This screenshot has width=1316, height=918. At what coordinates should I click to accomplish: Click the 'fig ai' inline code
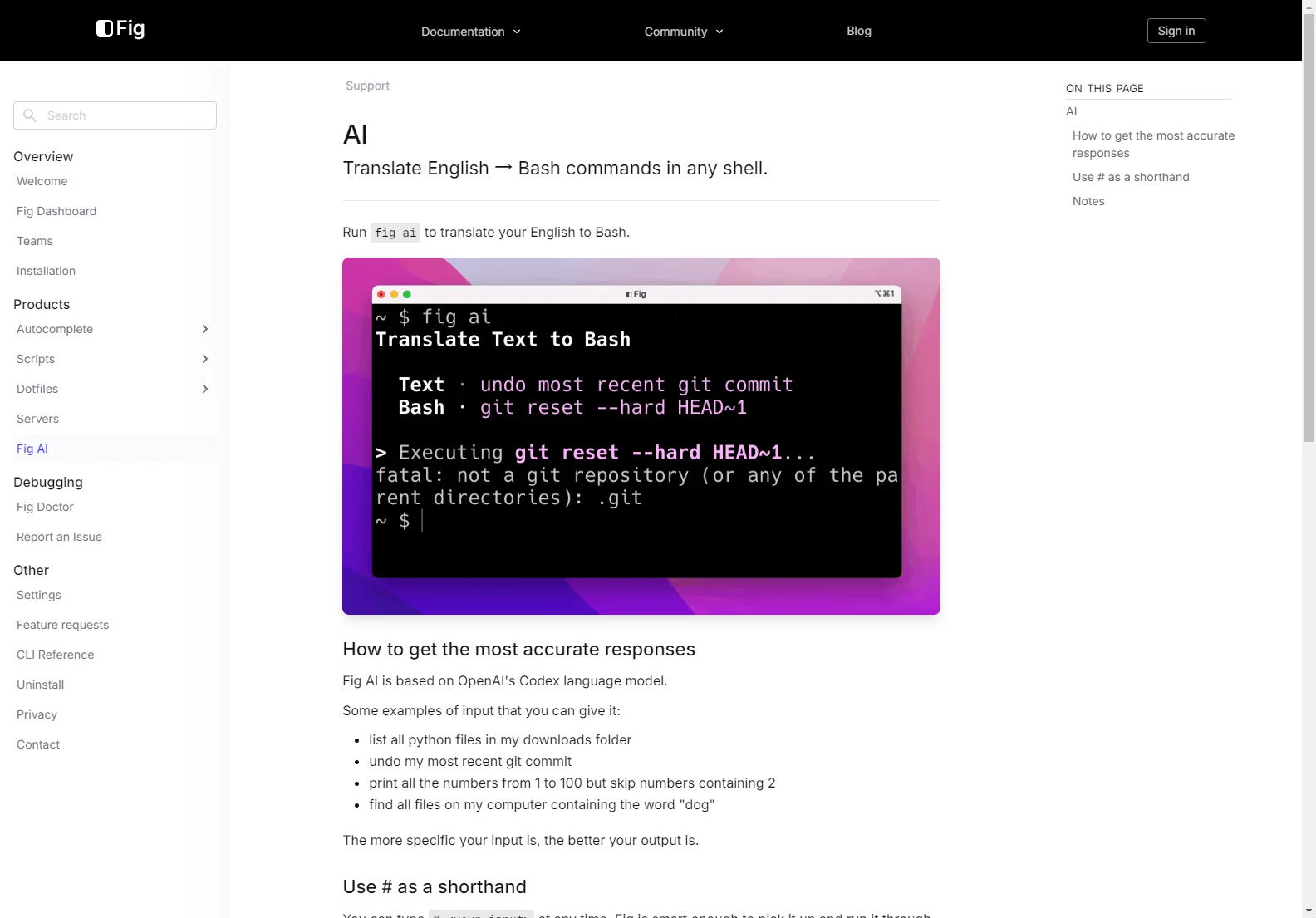click(395, 233)
